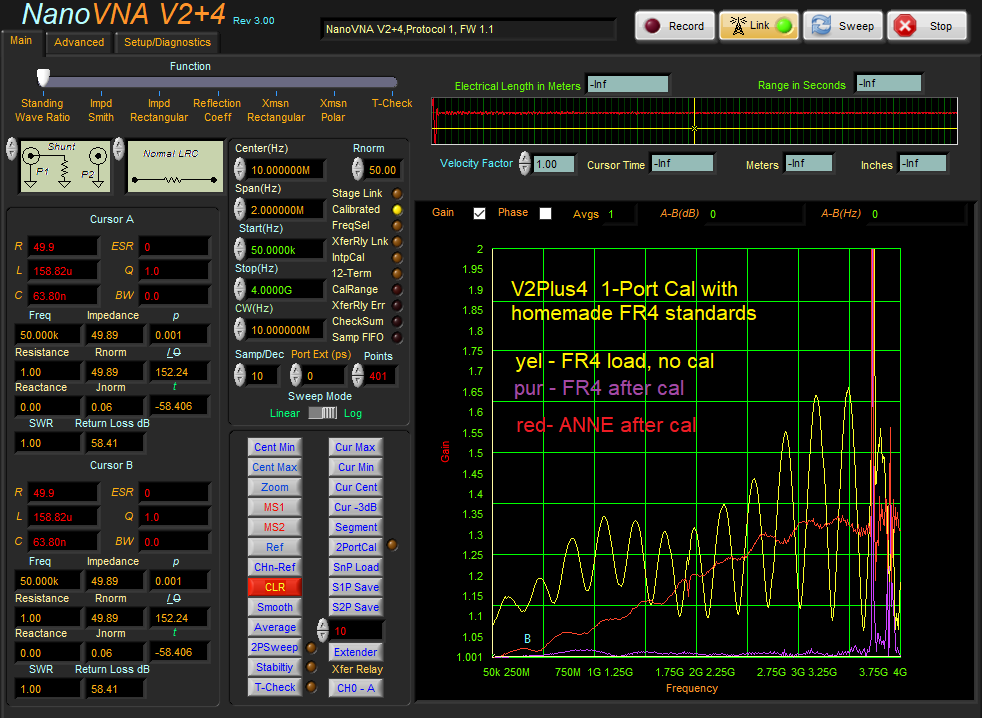The image size is (982, 721).
Task: Click the SnP Load button
Action: coord(356,568)
